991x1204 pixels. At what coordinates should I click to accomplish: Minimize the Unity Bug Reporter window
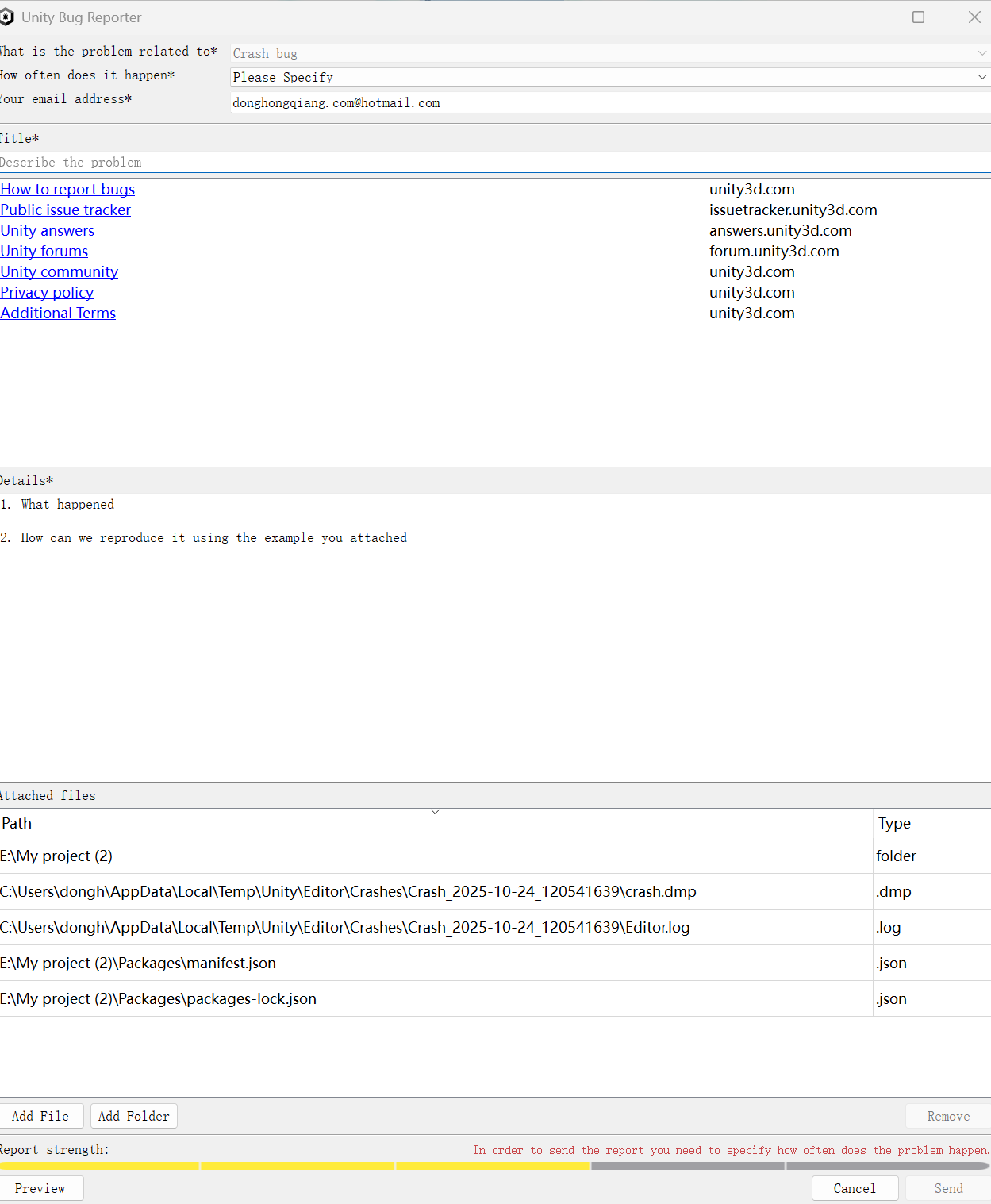tap(863, 17)
